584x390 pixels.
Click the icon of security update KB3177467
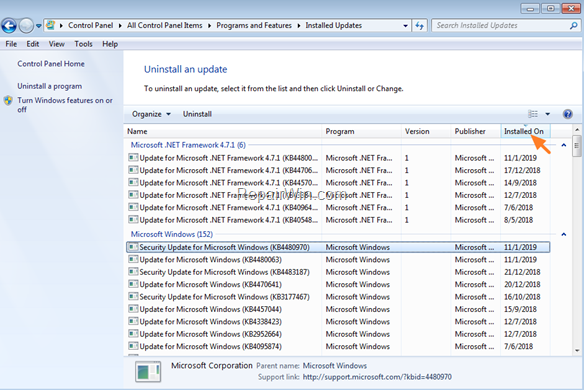click(133, 297)
